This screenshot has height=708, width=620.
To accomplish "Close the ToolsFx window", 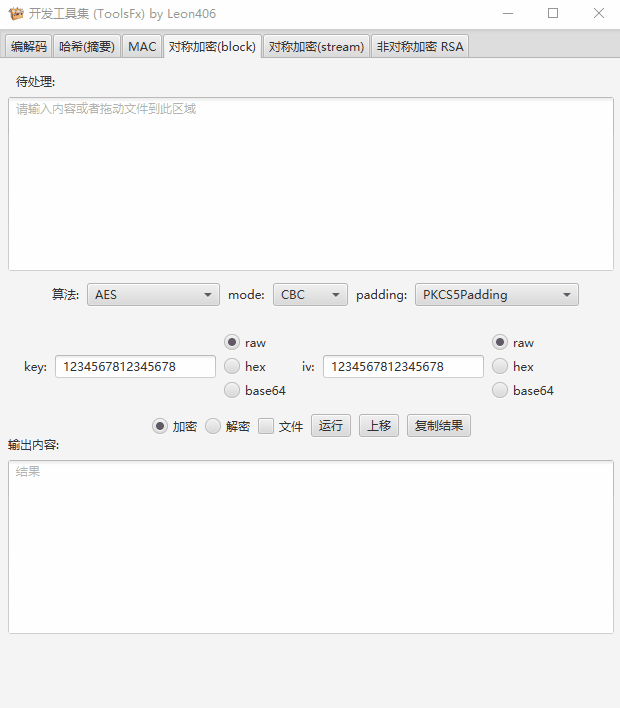I will click(599, 14).
